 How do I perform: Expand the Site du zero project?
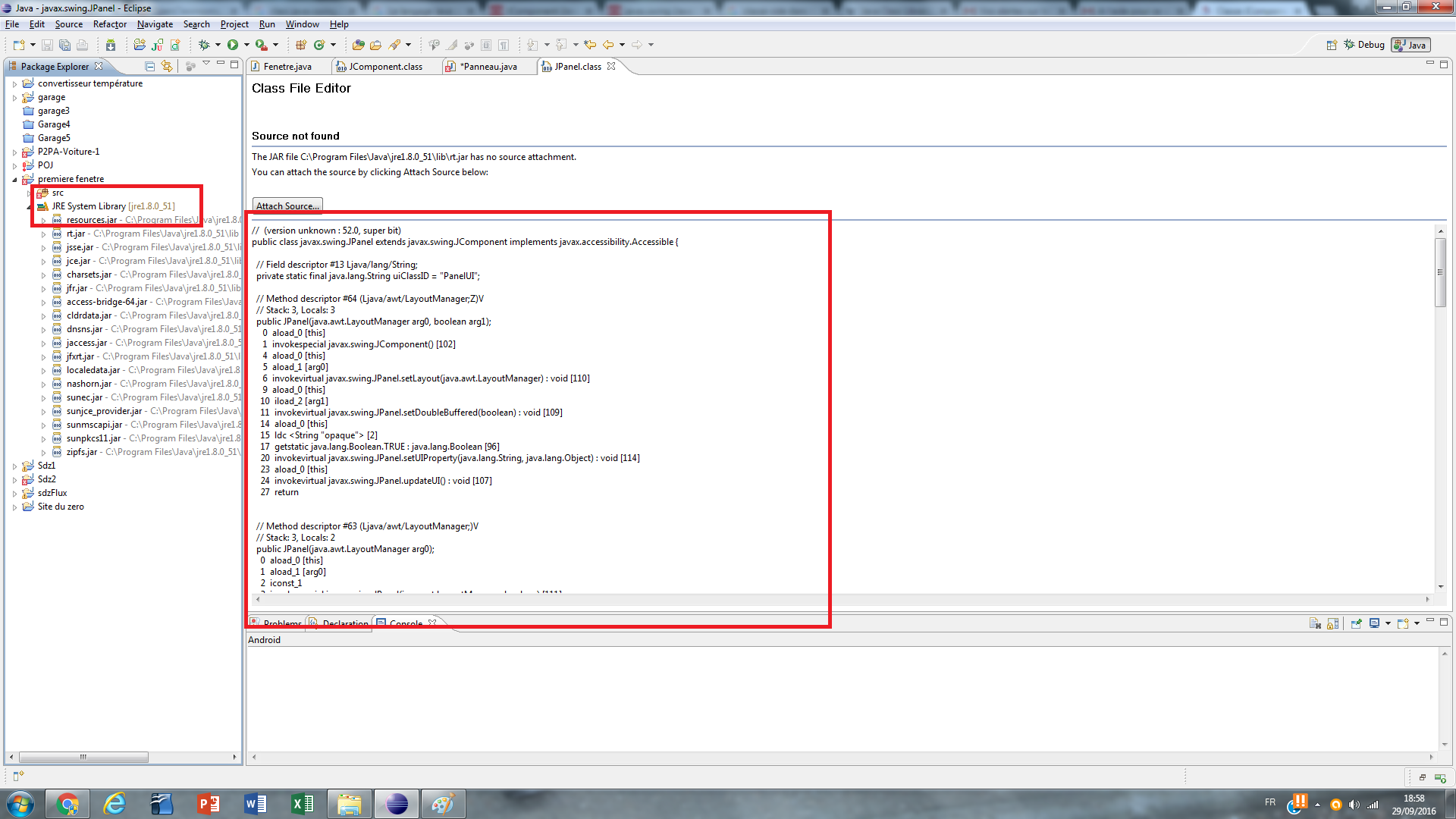tap(14, 507)
